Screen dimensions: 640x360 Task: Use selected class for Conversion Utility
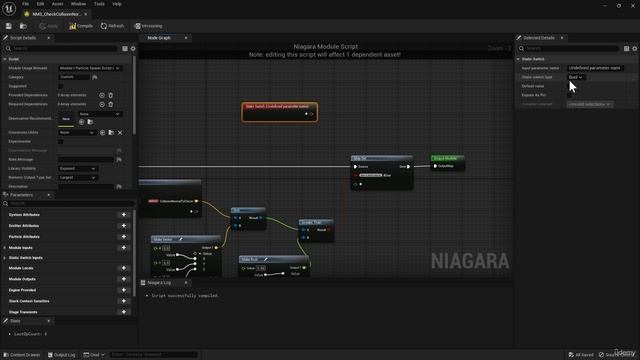coord(102,133)
